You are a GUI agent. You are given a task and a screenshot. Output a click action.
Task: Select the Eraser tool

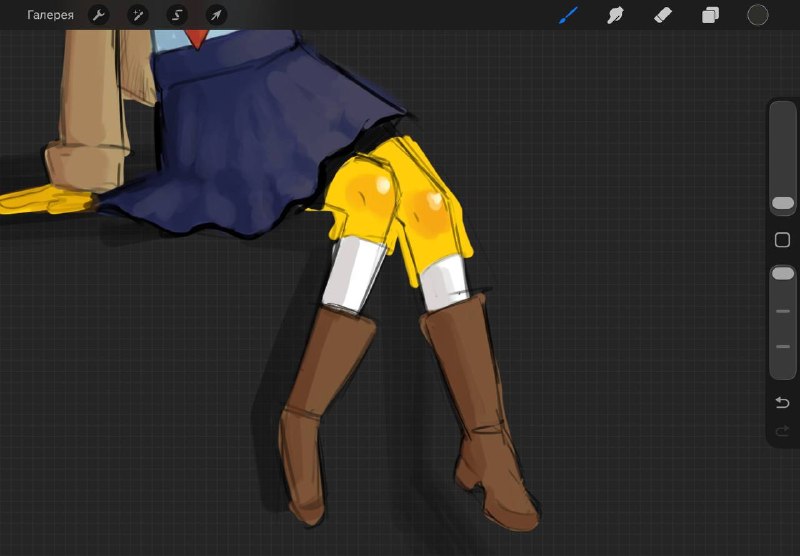tap(663, 15)
